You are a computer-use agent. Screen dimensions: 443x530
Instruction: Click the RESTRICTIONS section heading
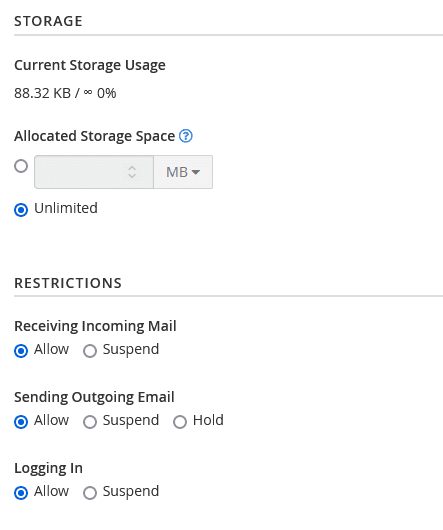point(68,283)
